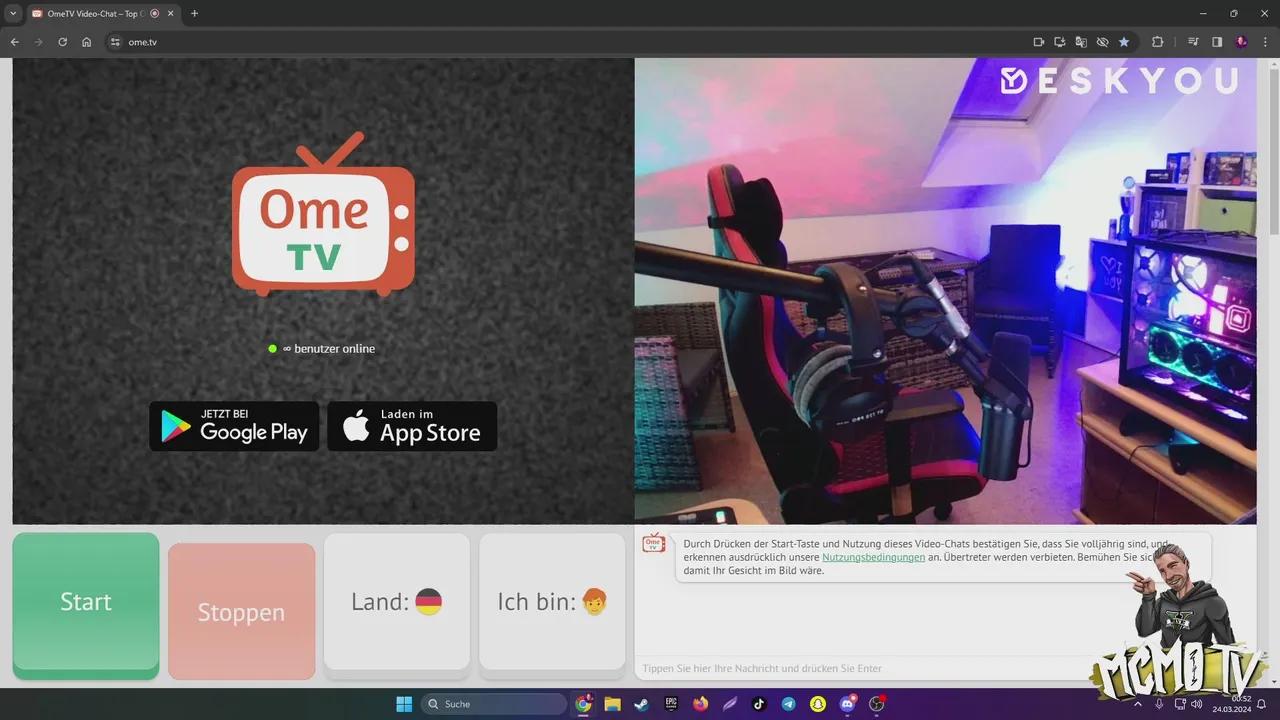Viewport: 1280px width, 720px height.
Task: Open a new browser tab
Action: pos(194,13)
